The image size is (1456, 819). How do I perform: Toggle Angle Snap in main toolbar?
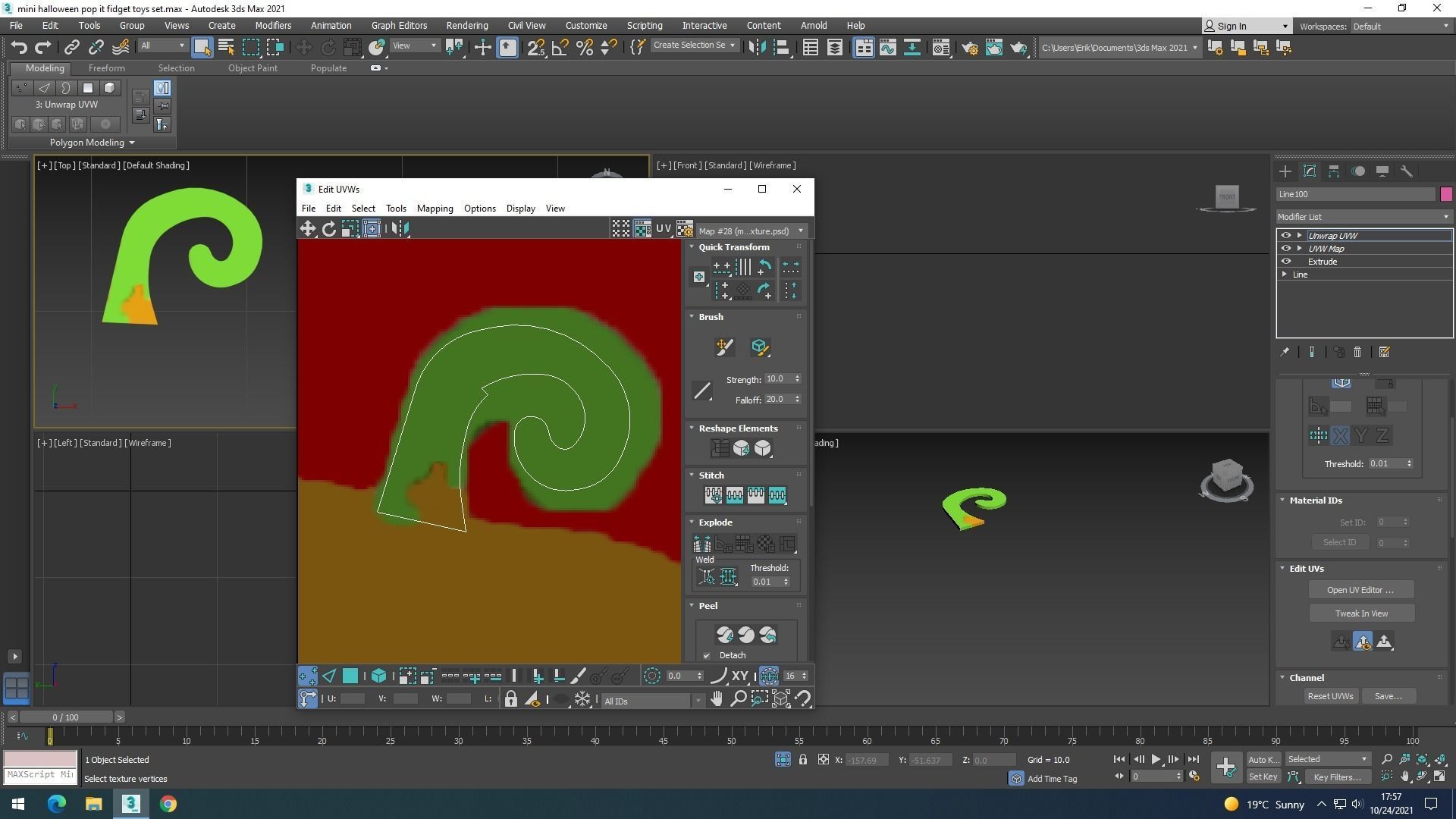(560, 48)
